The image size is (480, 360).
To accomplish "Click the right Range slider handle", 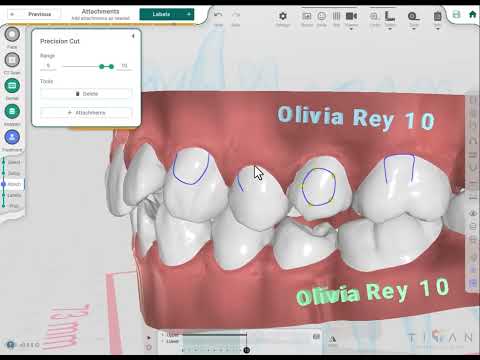I will tap(111, 67).
